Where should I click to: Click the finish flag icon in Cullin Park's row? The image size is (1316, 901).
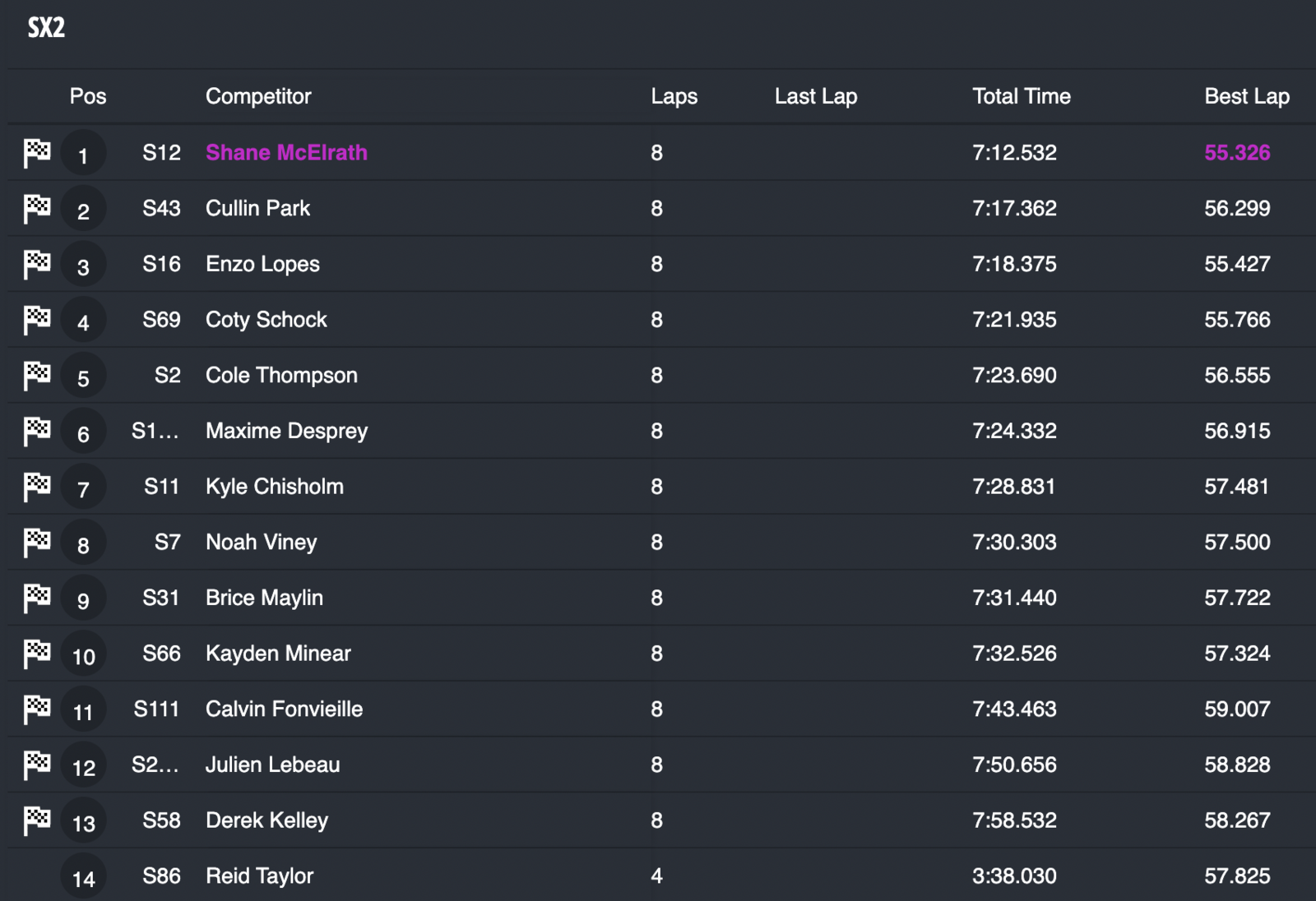coord(37,209)
